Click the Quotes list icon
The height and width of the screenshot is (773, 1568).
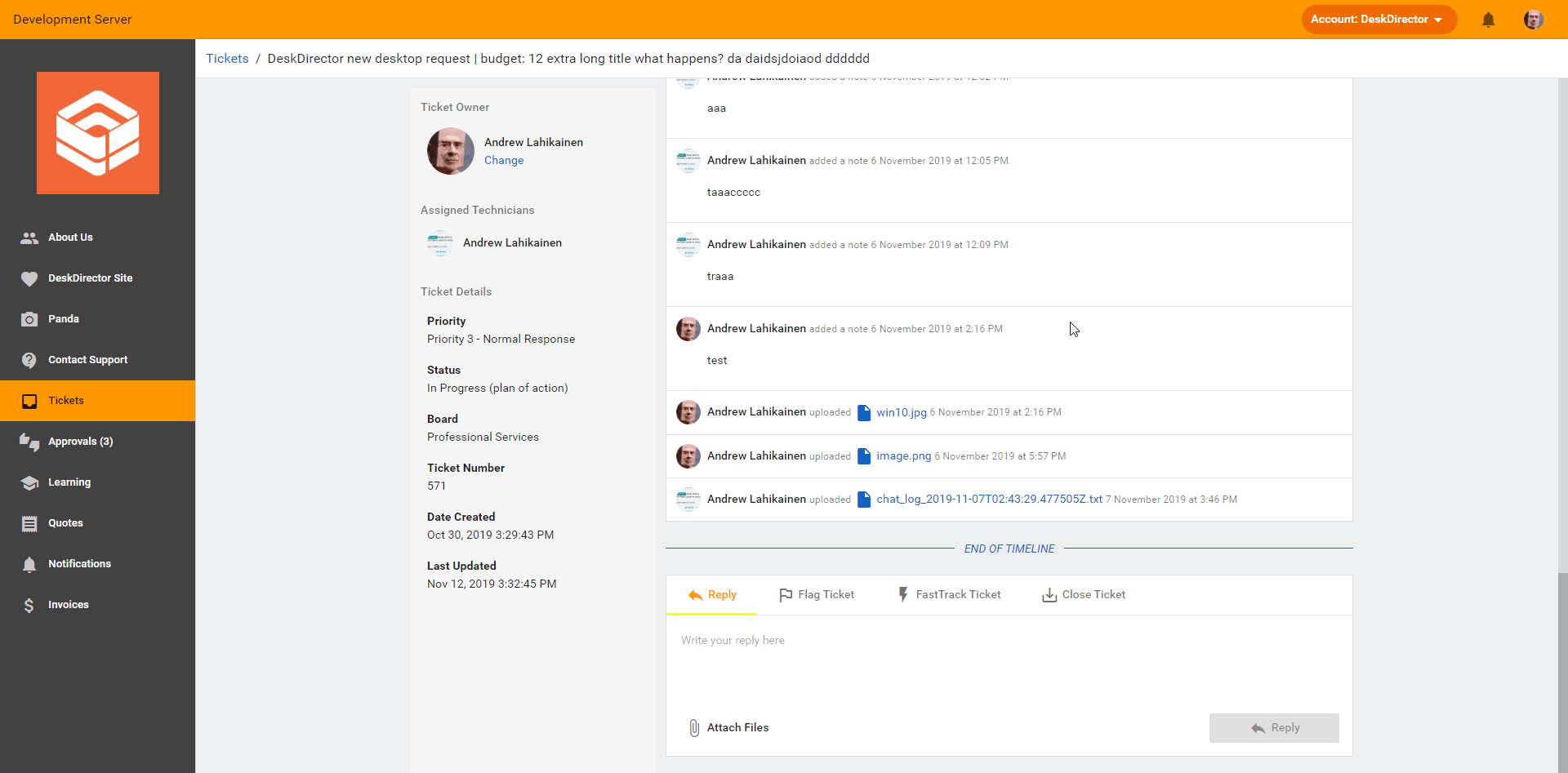29,523
